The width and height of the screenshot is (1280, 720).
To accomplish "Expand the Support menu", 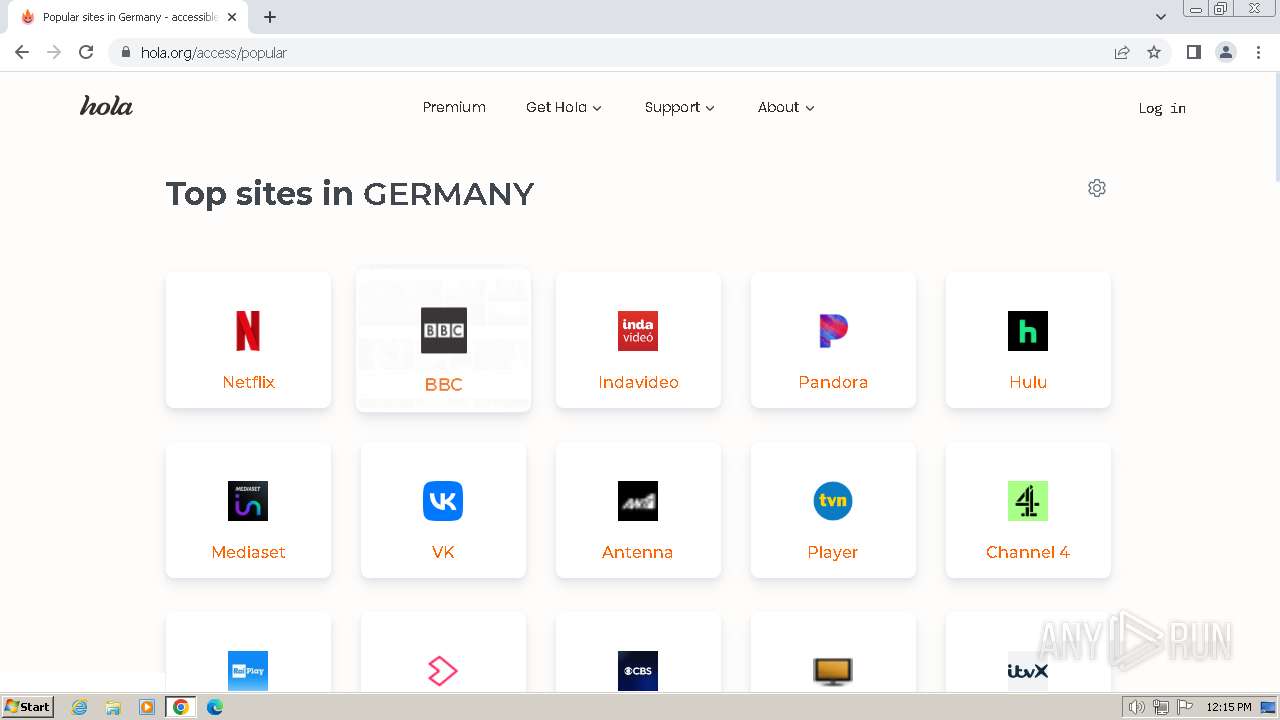I will click(x=680, y=107).
